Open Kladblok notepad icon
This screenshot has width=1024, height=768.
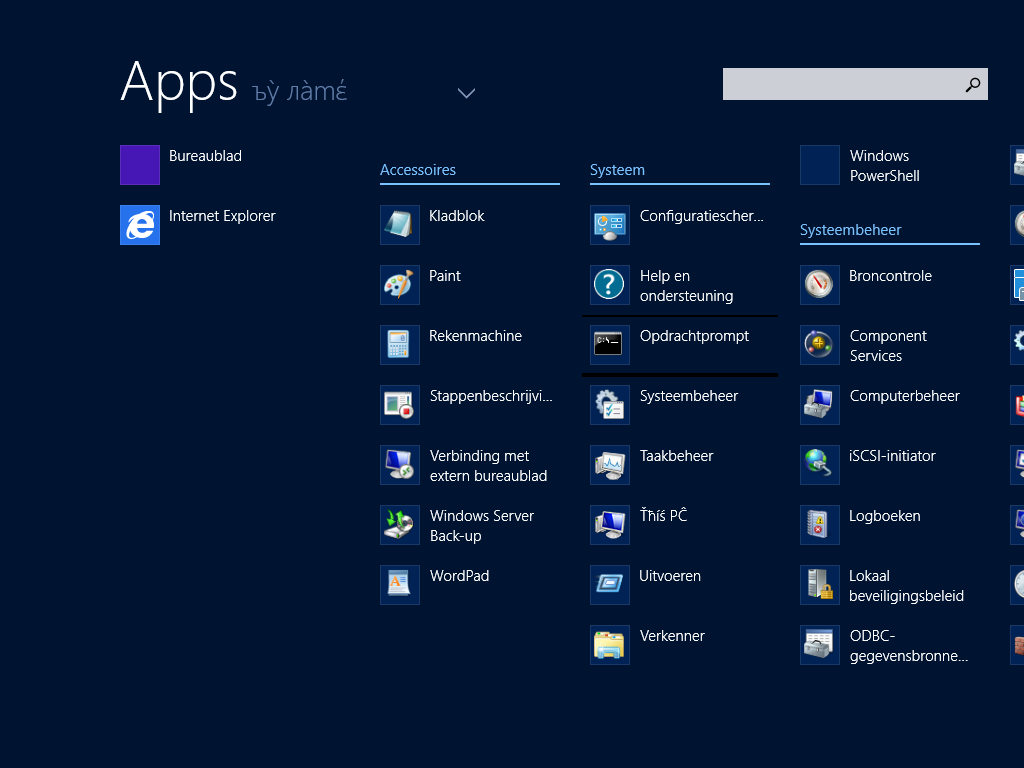(400, 225)
